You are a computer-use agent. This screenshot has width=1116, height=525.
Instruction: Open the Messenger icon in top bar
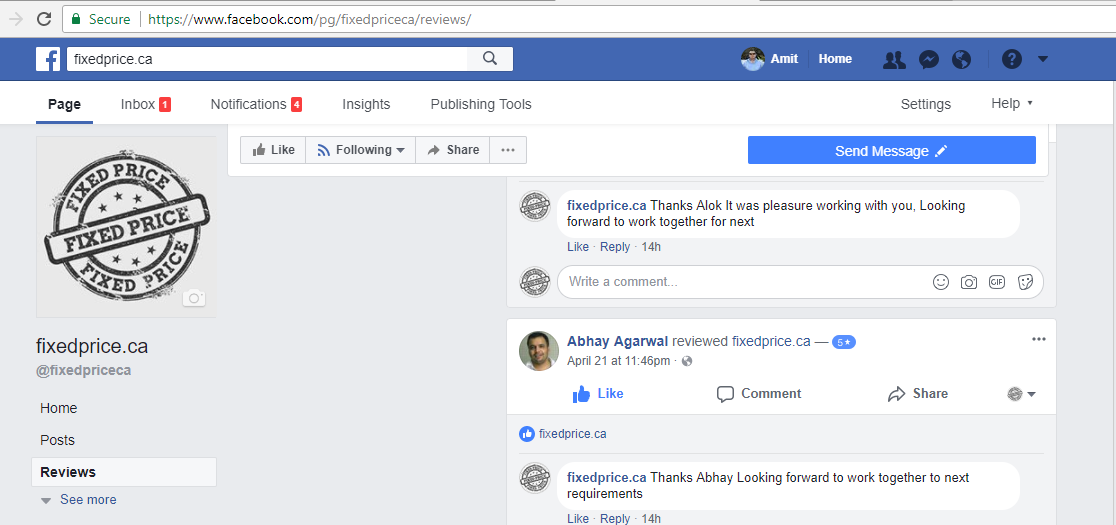tap(928, 59)
